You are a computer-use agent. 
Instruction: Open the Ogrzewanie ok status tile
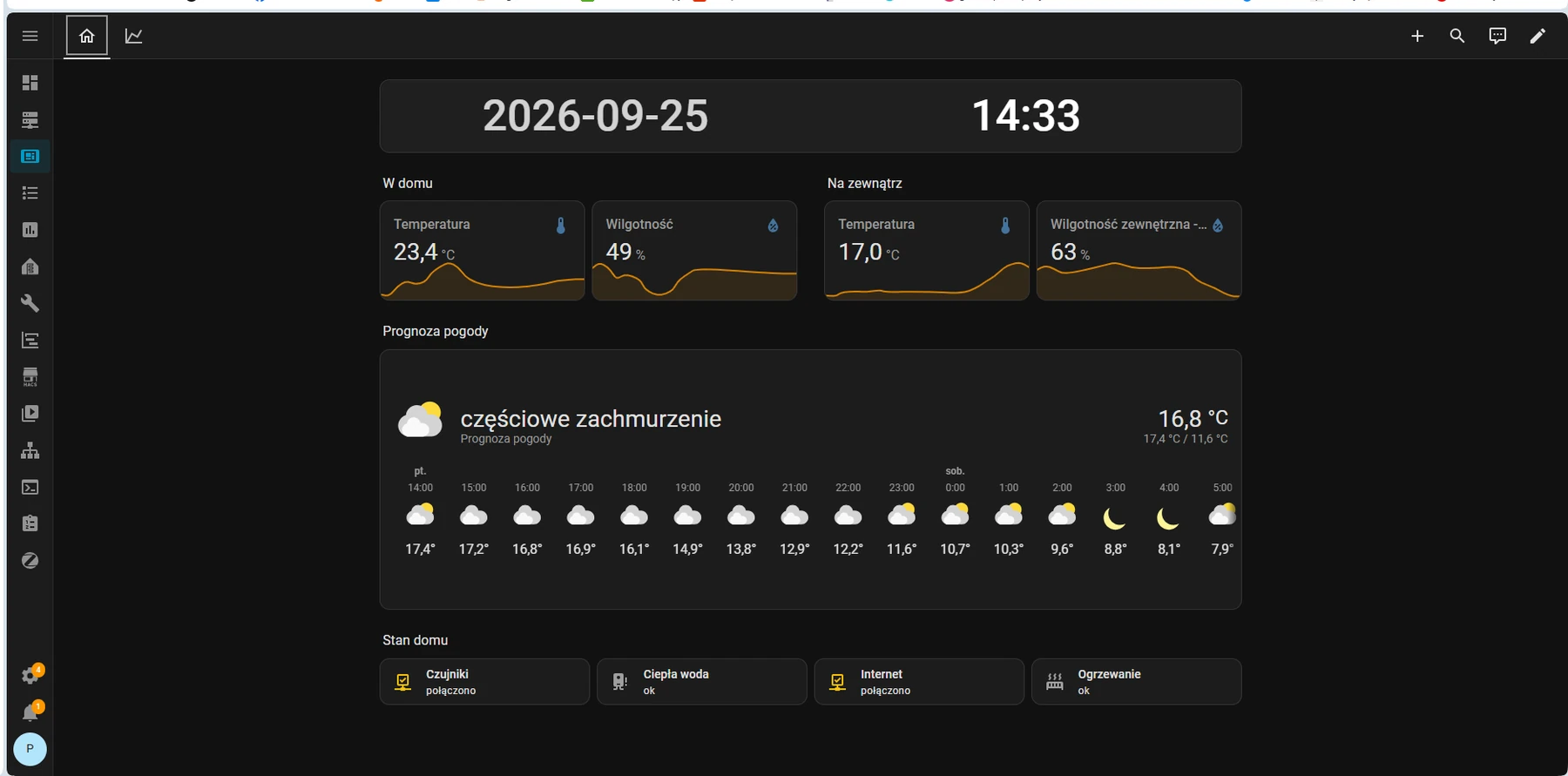(x=1136, y=681)
